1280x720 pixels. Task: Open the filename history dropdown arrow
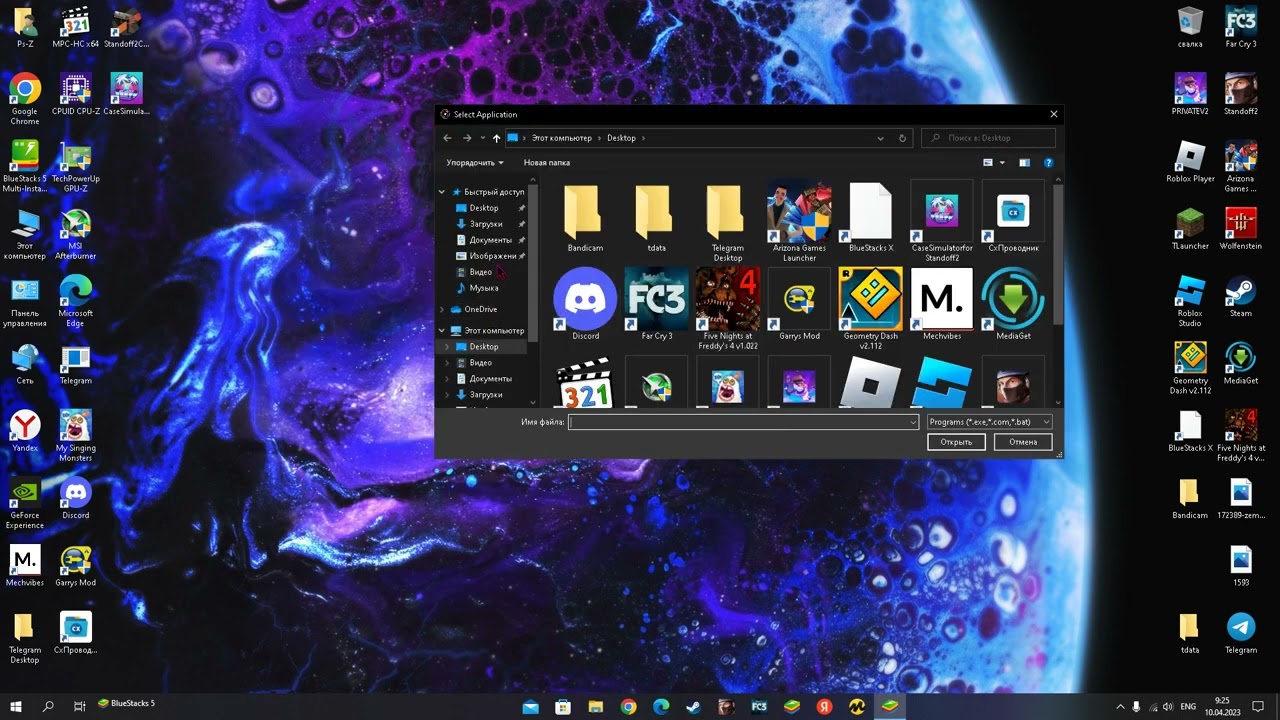click(x=913, y=422)
